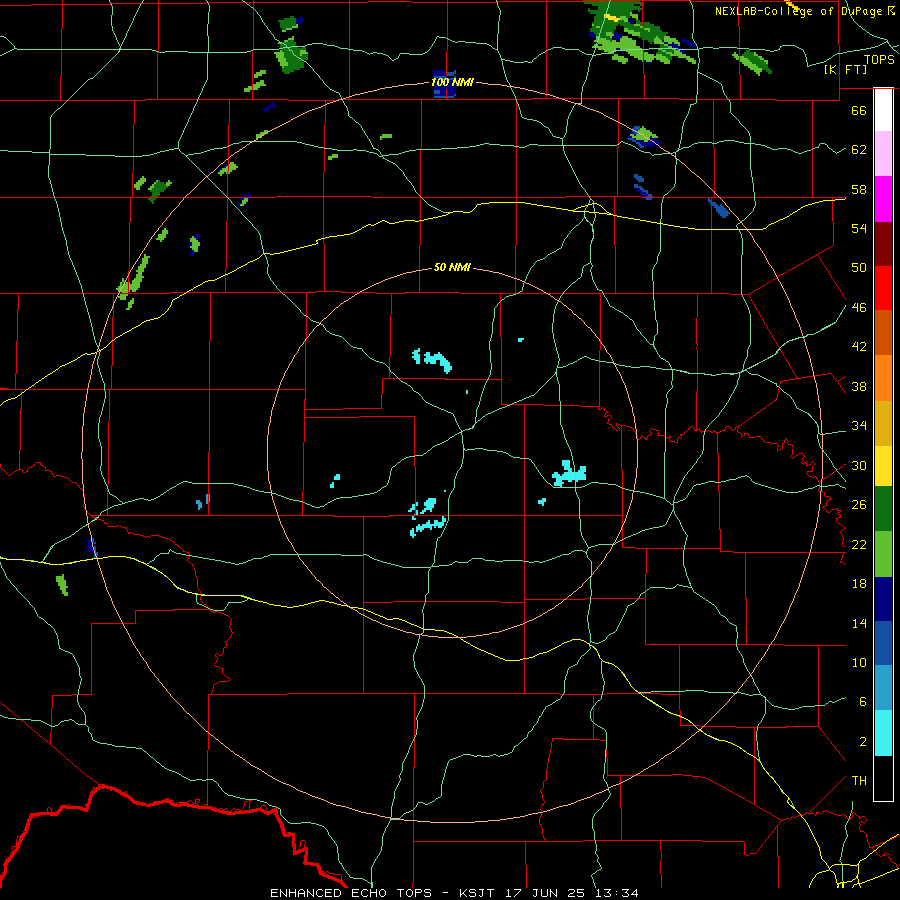
Task: Pick the bright yellow legend swatch
Action: [883, 466]
